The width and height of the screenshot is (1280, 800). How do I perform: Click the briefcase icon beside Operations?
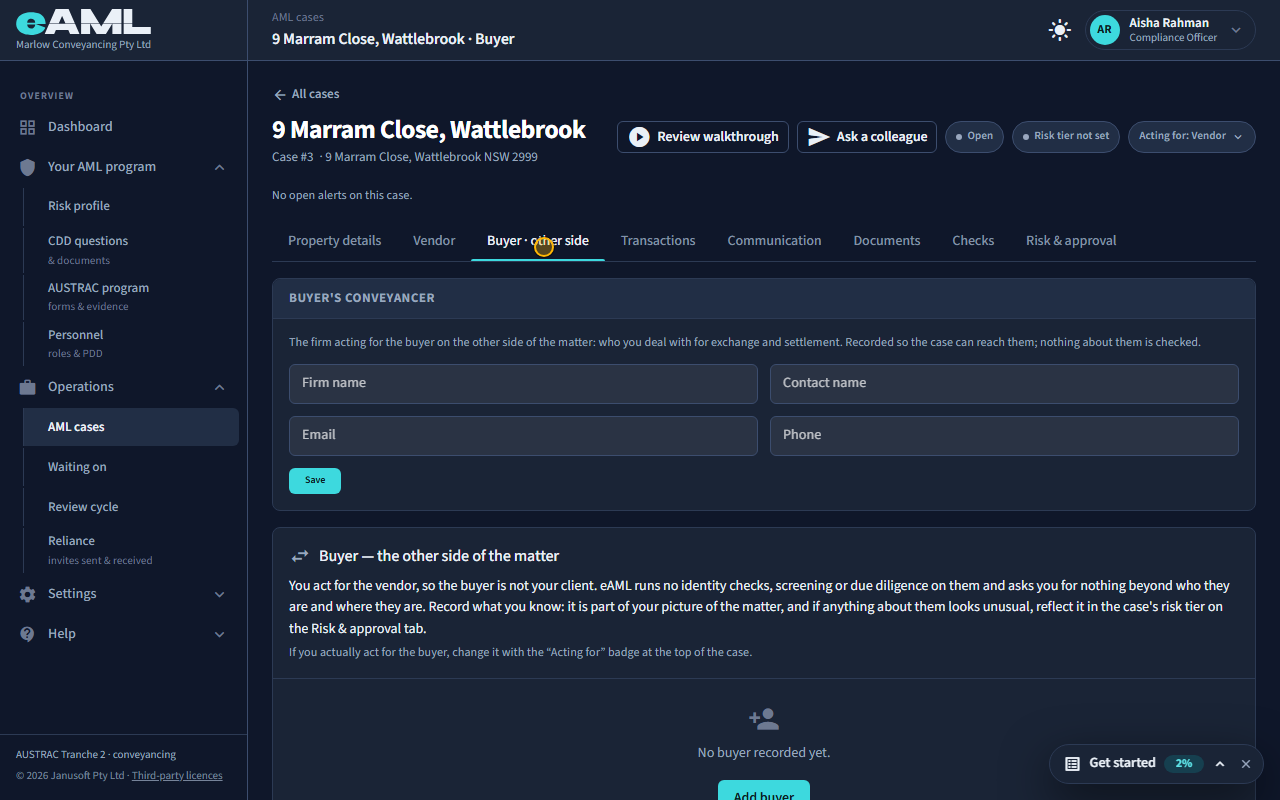[28, 387]
